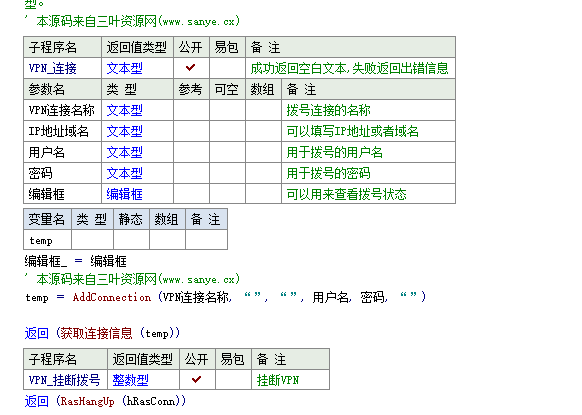The width and height of the screenshot is (582, 415).
Task: Toggle the 参考 cell for the 编辑框 parameter
Action: (x=191, y=194)
